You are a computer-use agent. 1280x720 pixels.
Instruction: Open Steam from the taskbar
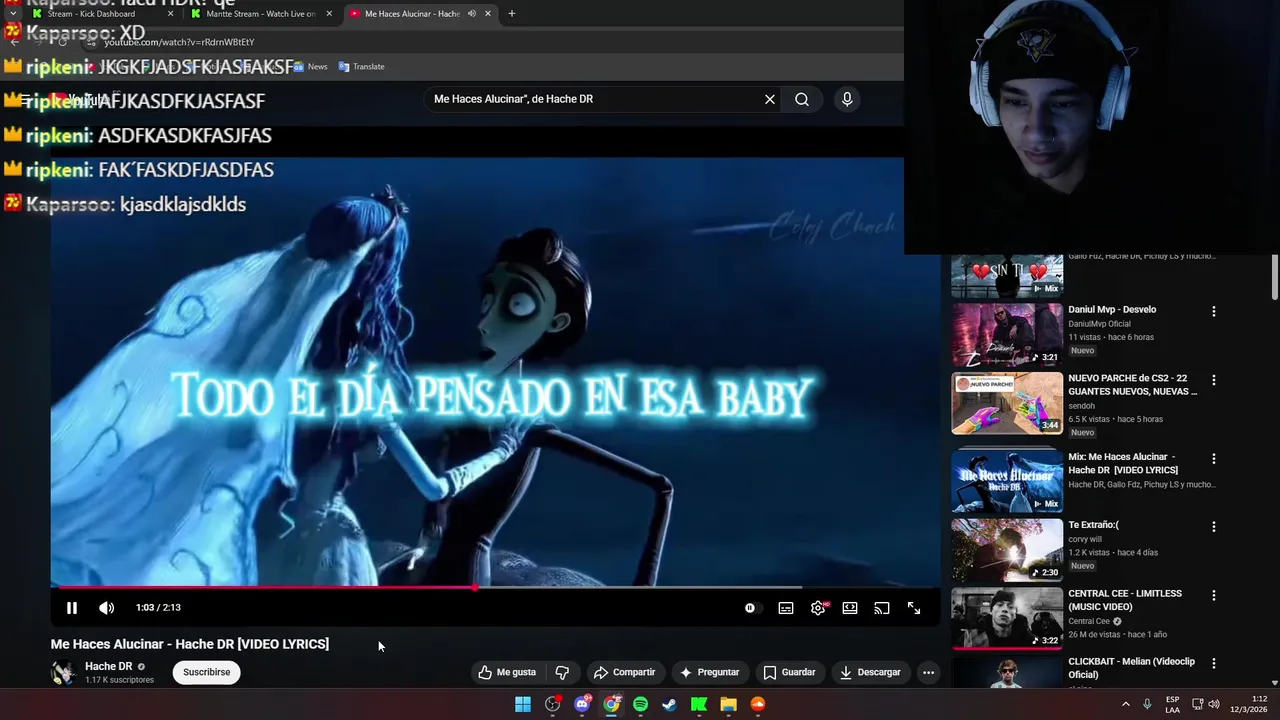click(x=669, y=704)
